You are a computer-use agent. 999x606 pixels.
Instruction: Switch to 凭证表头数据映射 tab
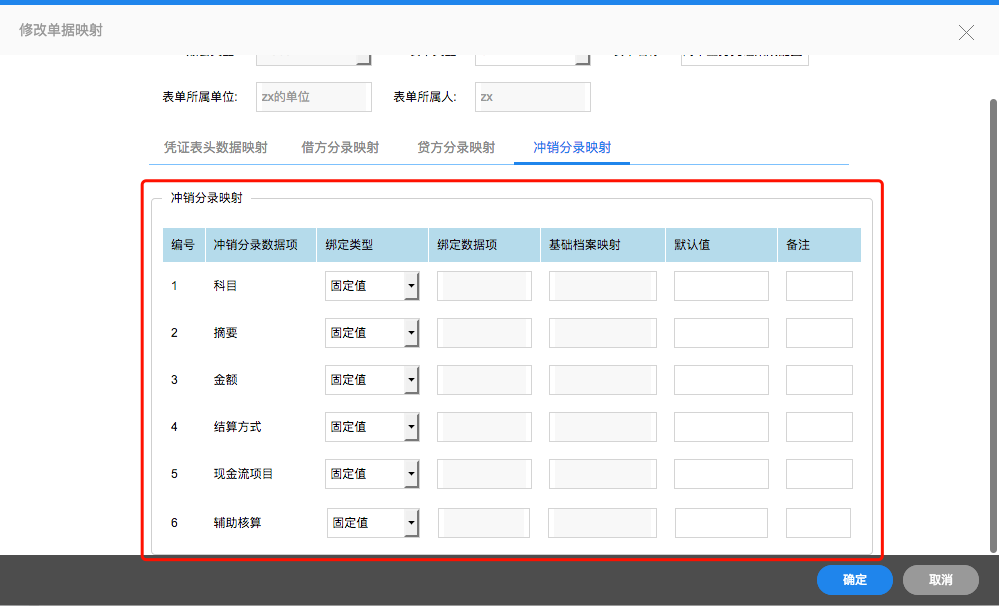pos(215,147)
